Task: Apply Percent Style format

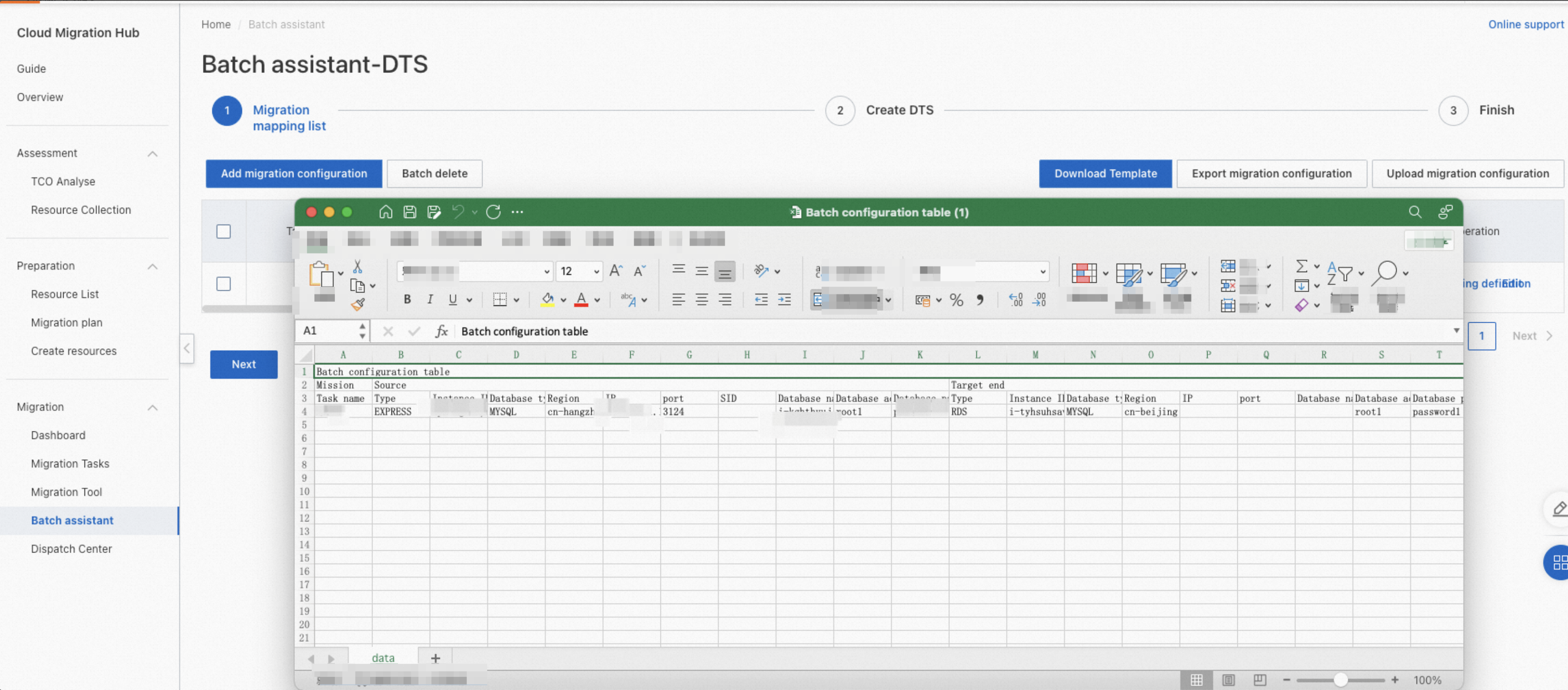Action: [956, 300]
